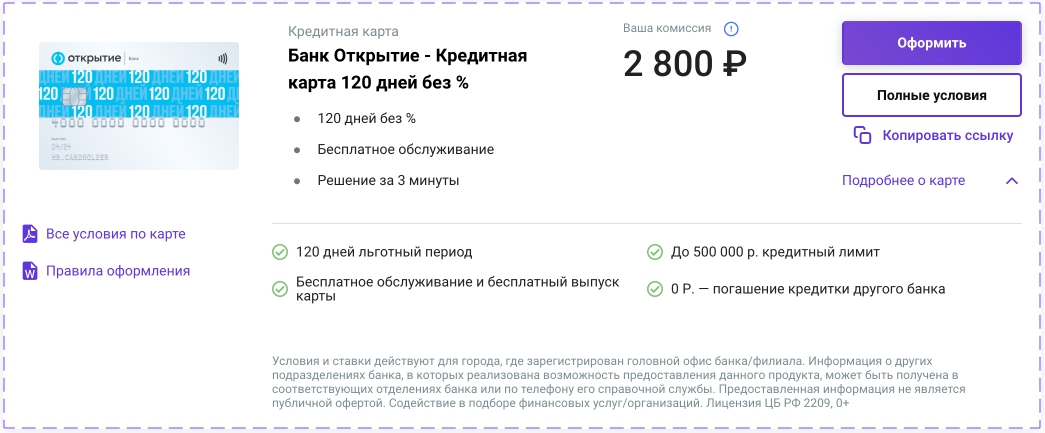
Task: Click the Банк Открытие card title heading
Action: 407,69
